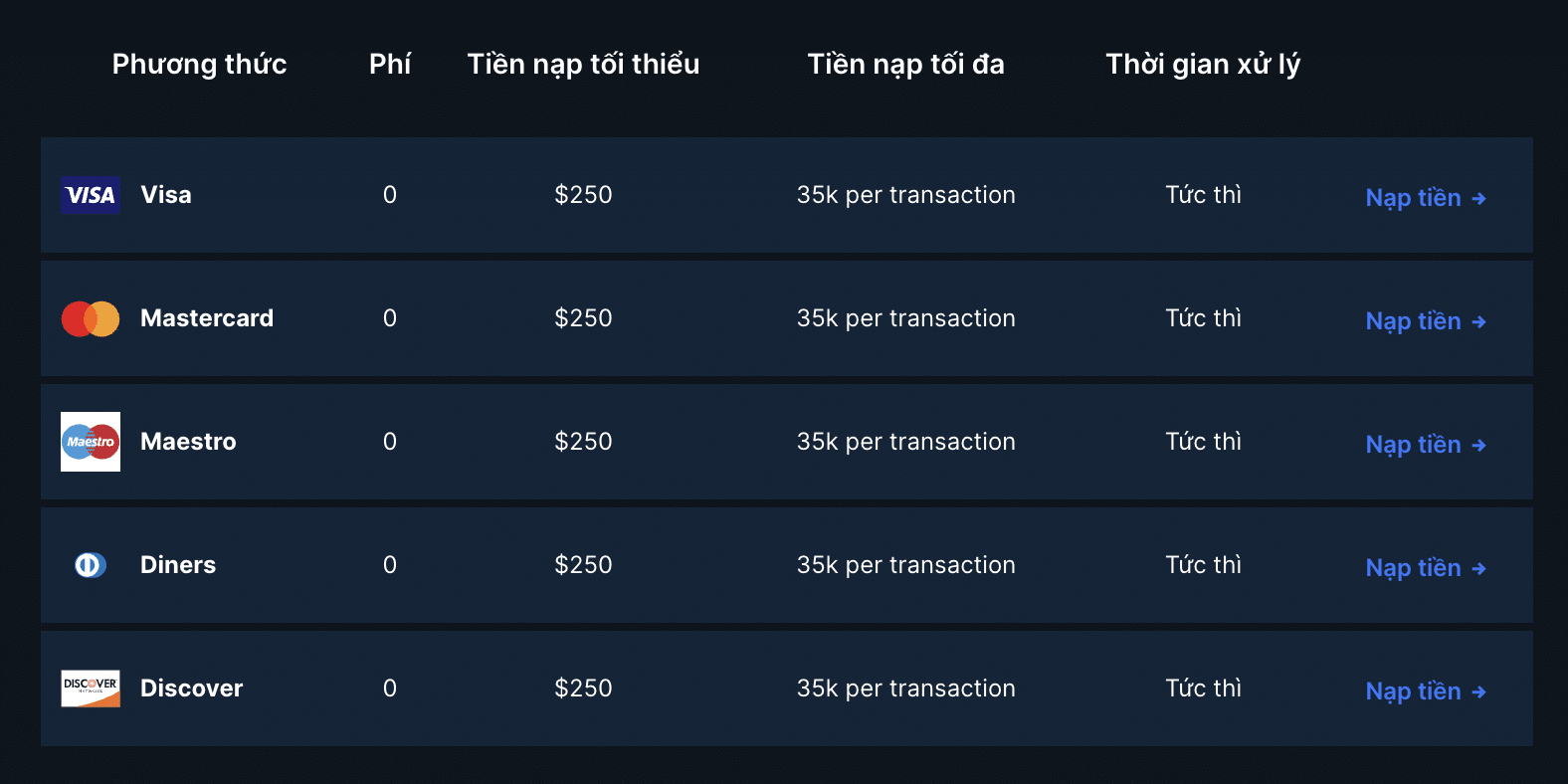Click the Maestro $250 minimum deposit
Screen dimensions: 1568x784
583,442
